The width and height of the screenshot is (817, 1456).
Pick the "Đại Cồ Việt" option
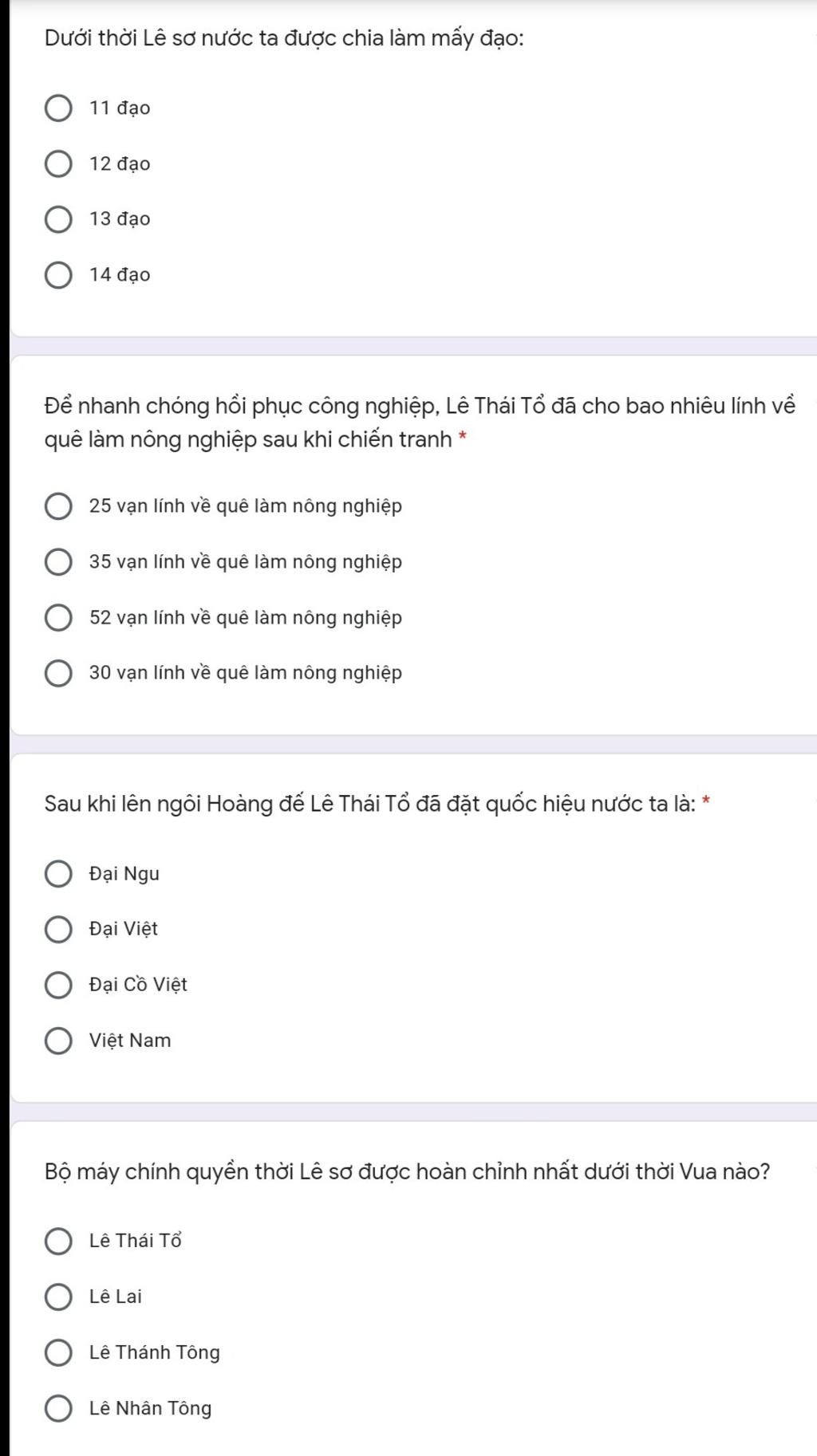58,985
